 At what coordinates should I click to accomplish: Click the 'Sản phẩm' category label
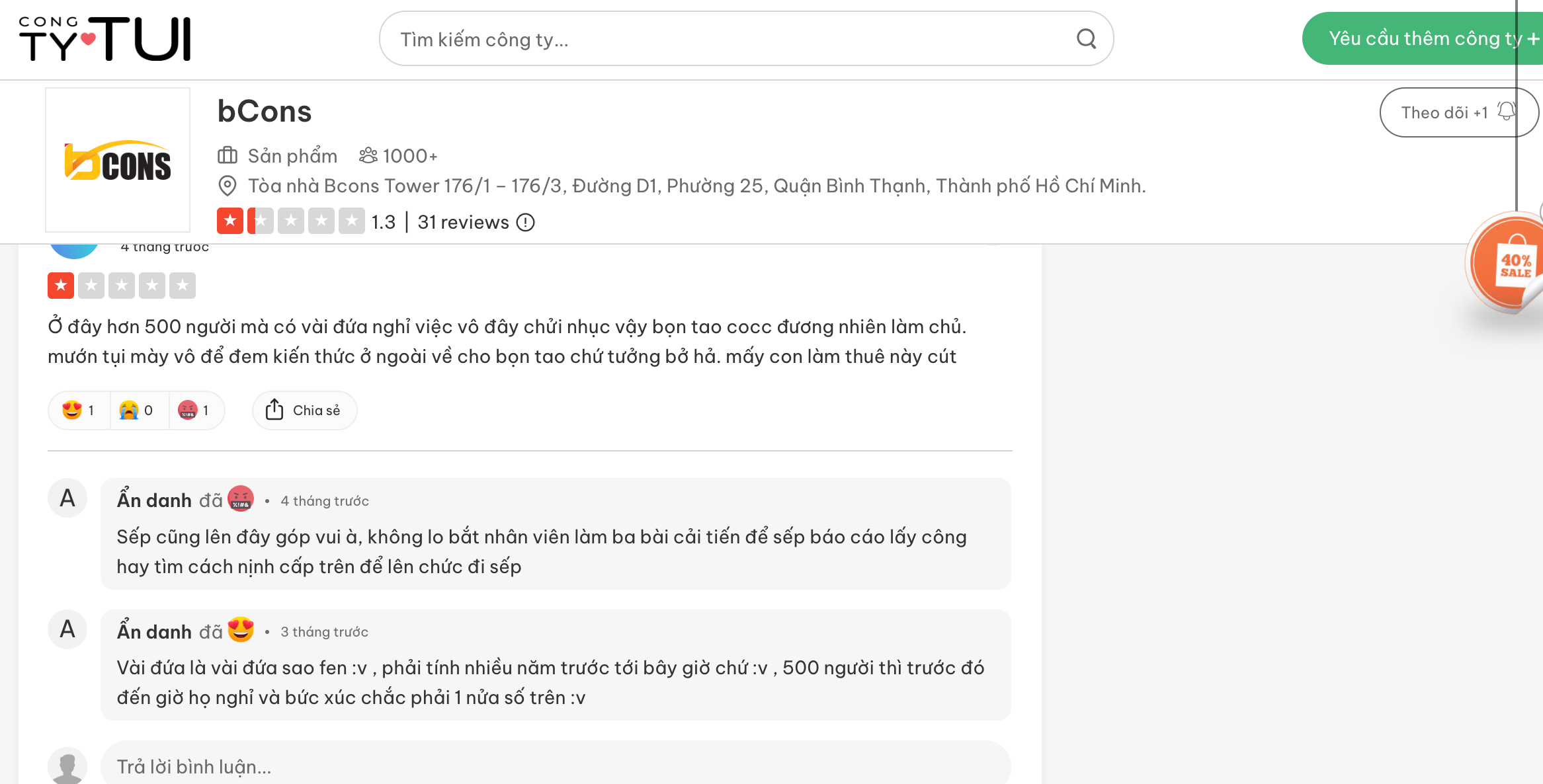[292, 156]
